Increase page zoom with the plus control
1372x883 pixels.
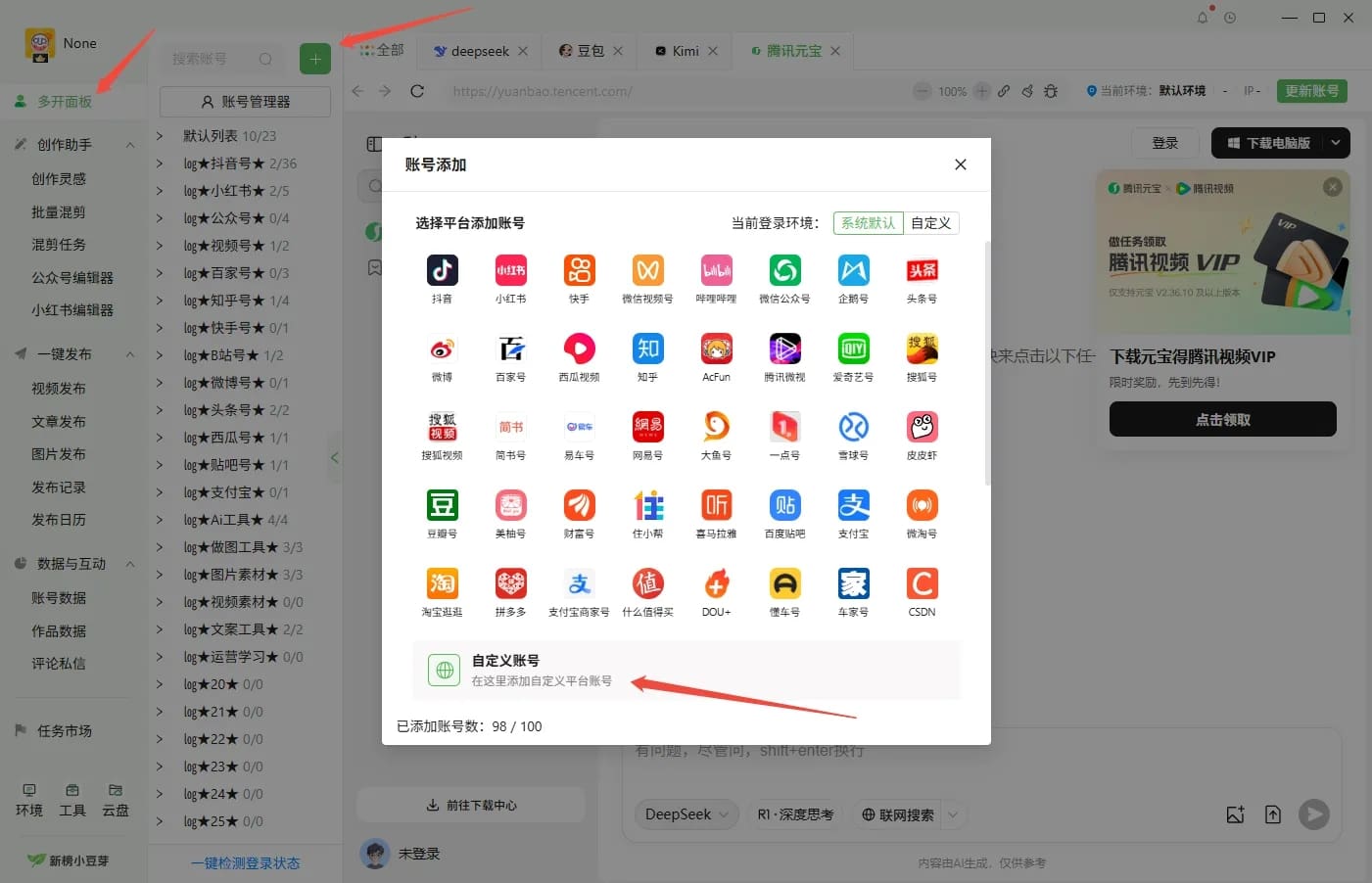[981, 91]
